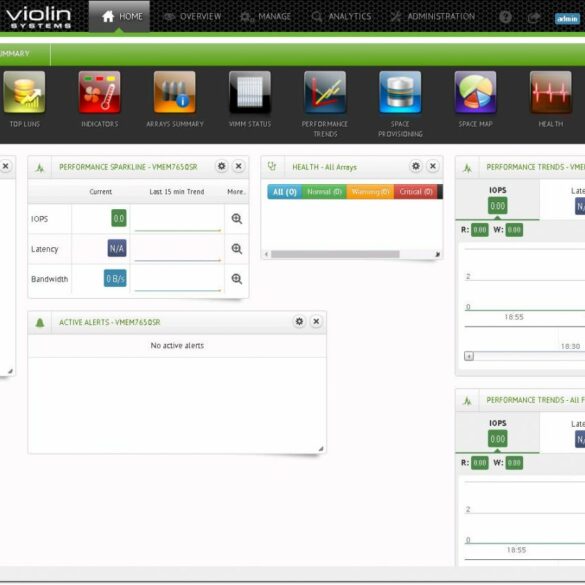
Task: Click the Latency N/A current value
Action: pyautogui.click(x=117, y=248)
